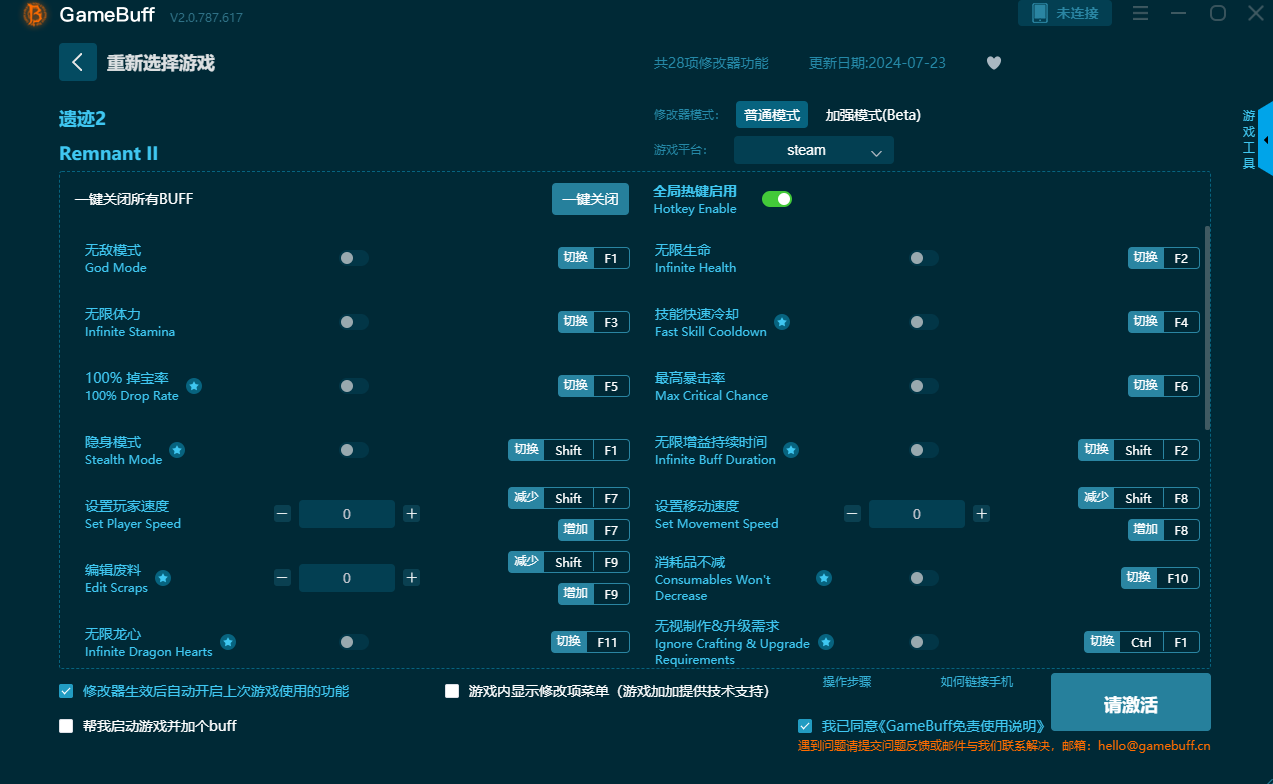This screenshot has height=784, width=1273.
Task: Open the 操作步骤 link
Action: (847, 682)
